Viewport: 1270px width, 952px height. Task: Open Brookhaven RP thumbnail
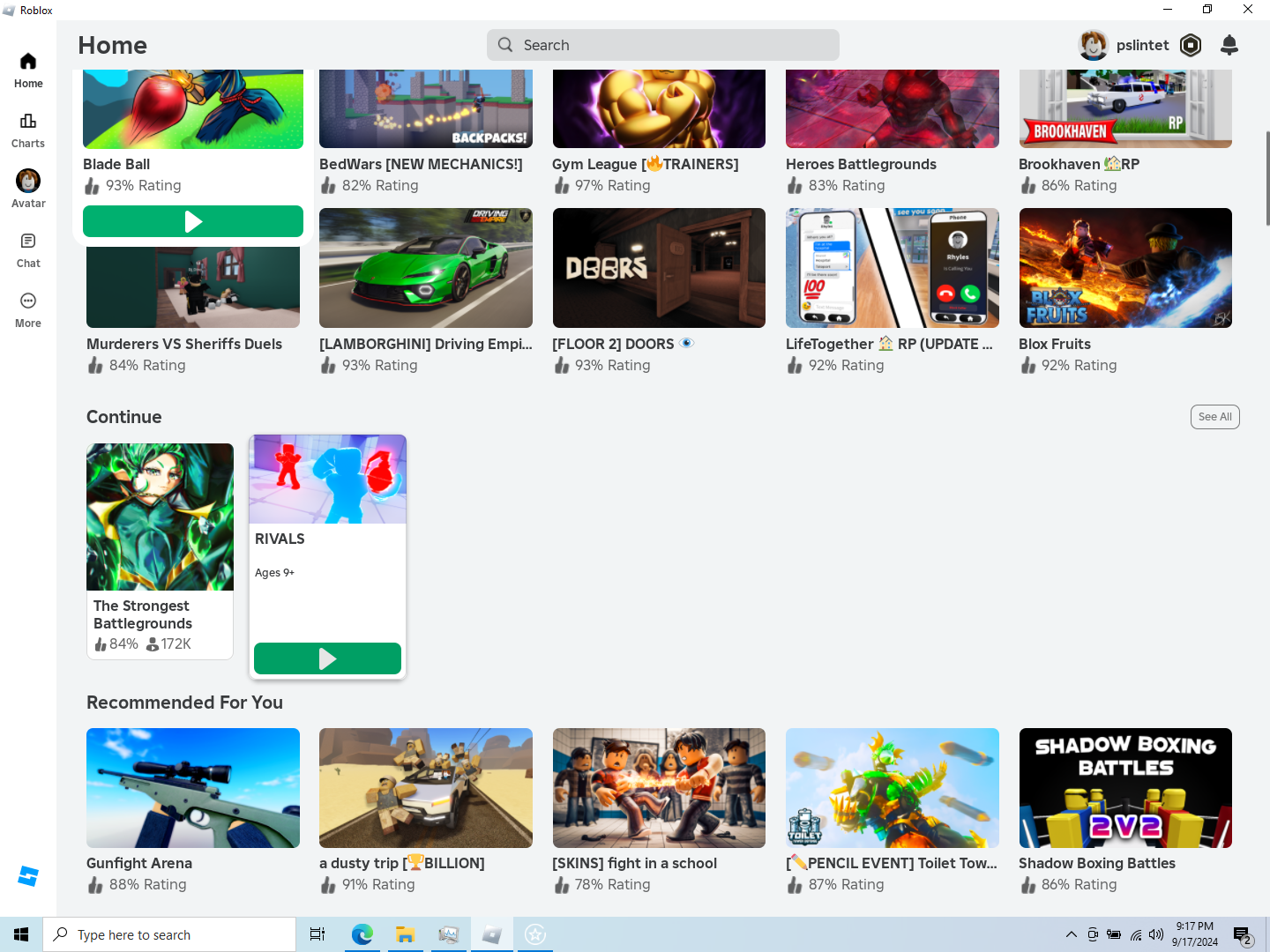coord(1125,108)
